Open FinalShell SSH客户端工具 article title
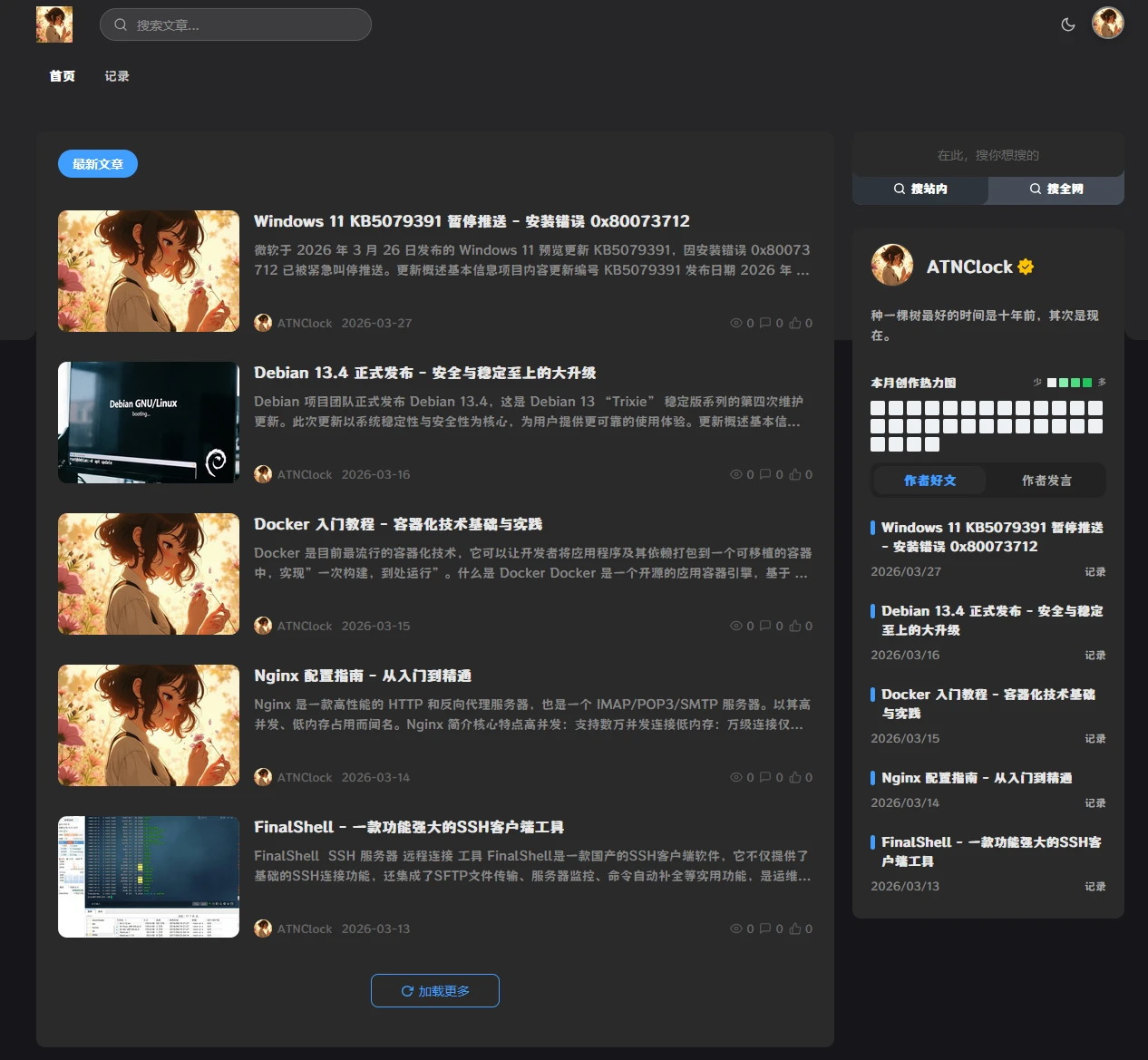1148x1060 pixels. pyautogui.click(x=409, y=827)
